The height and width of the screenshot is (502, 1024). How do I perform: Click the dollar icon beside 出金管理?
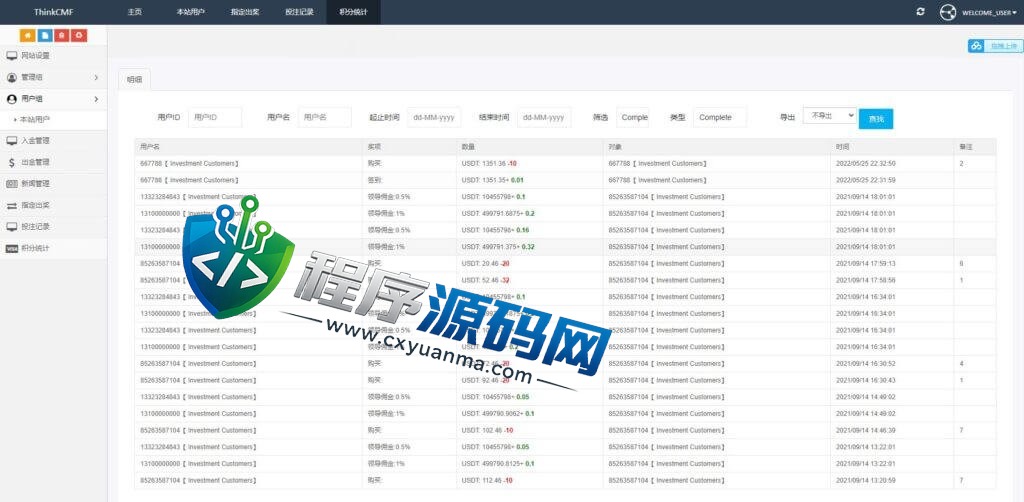pyautogui.click(x=12, y=162)
